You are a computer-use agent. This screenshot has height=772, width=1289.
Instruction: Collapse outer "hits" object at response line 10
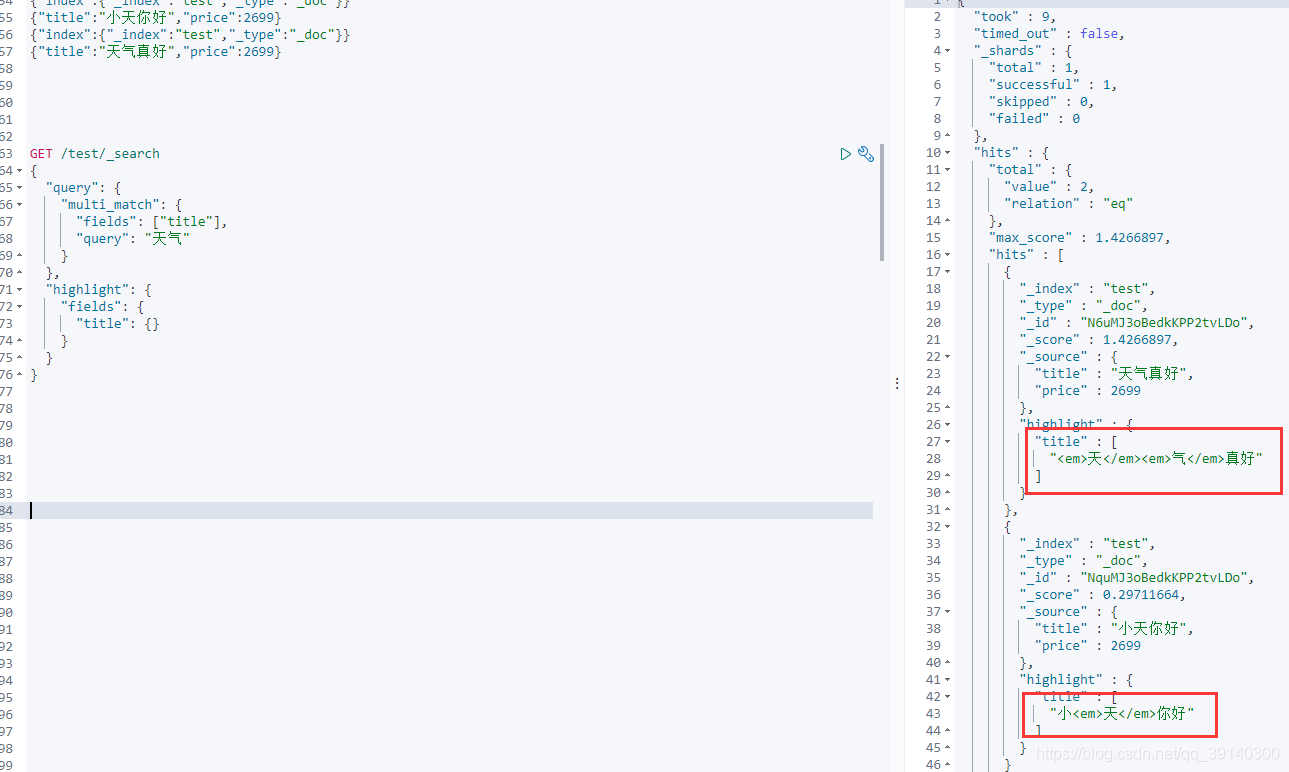(946, 153)
